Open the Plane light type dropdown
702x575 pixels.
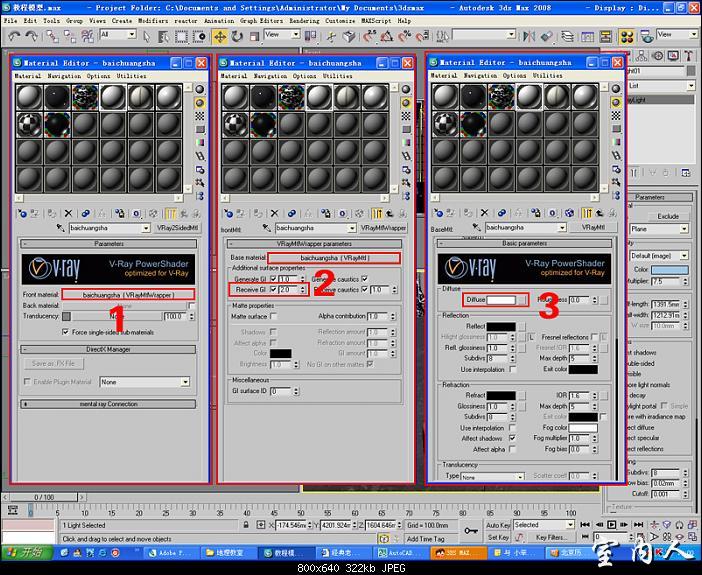[658, 229]
